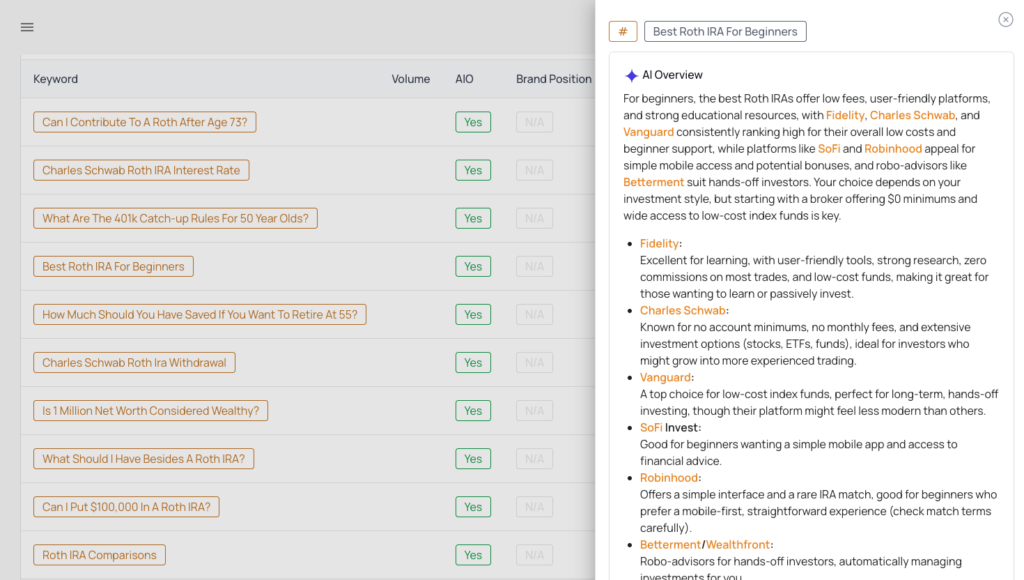Click the AI Overview sparkle icon
The image size is (1024, 580).
pyautogui.click(x=631, y=76)
